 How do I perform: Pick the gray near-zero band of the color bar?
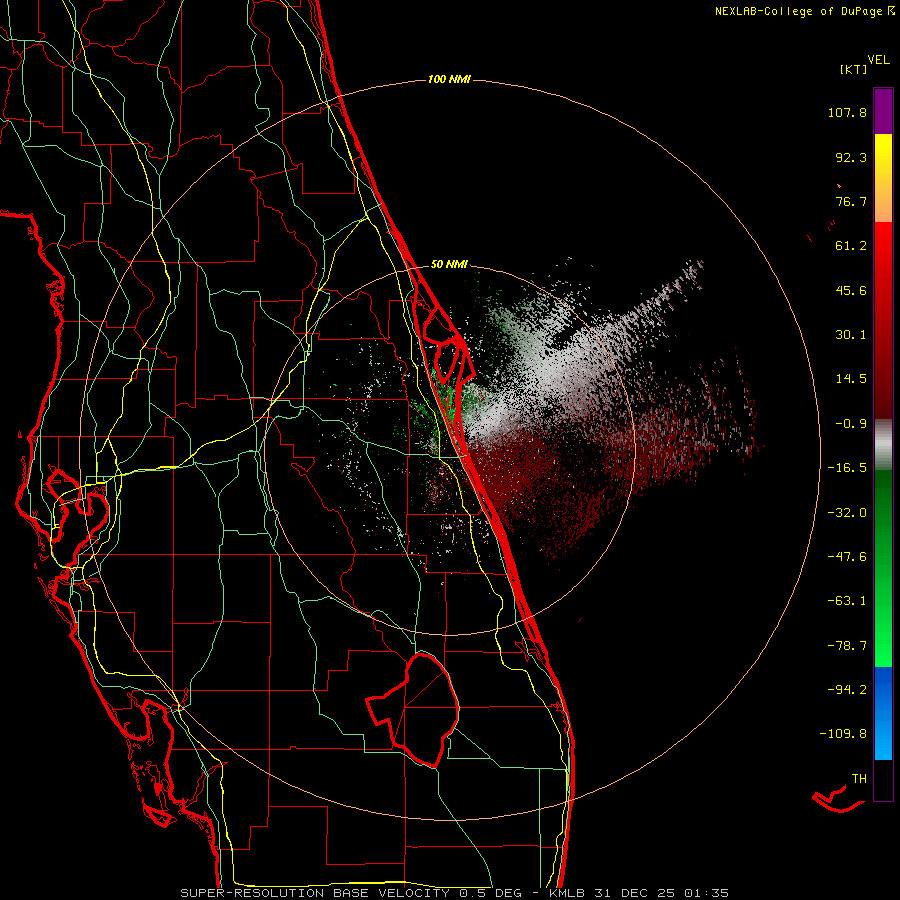(x=883, y=444)
